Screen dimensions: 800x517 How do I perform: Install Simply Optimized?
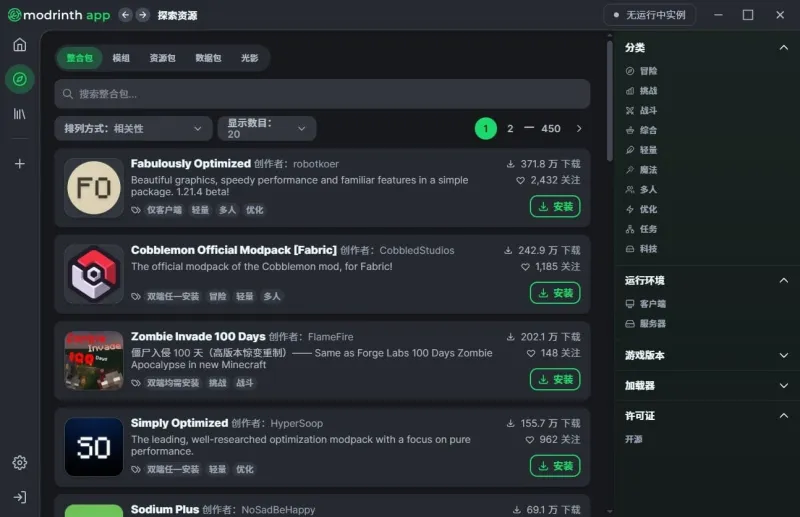click(555, 466)
